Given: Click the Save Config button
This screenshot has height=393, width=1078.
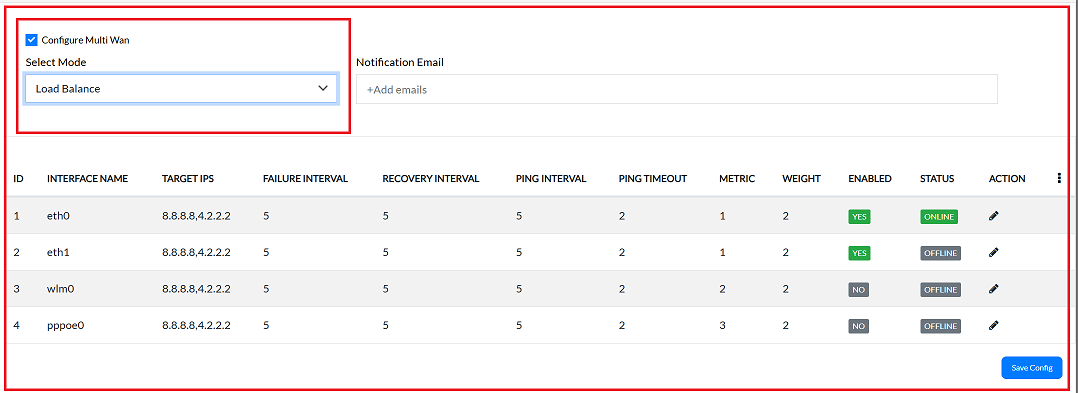Looking at the screenshot, I should click(x=1032, y=368).
